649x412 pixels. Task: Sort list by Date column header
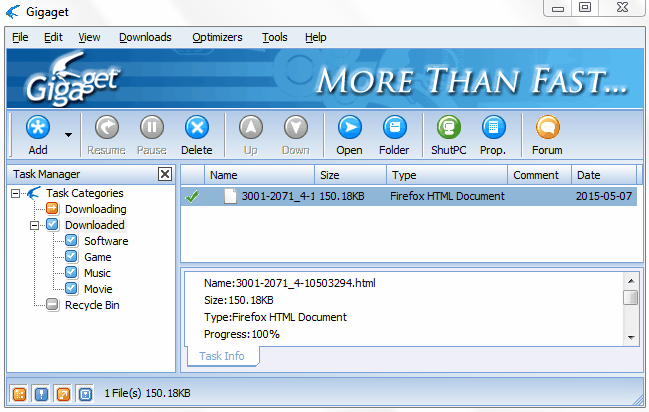pos(604,175)
